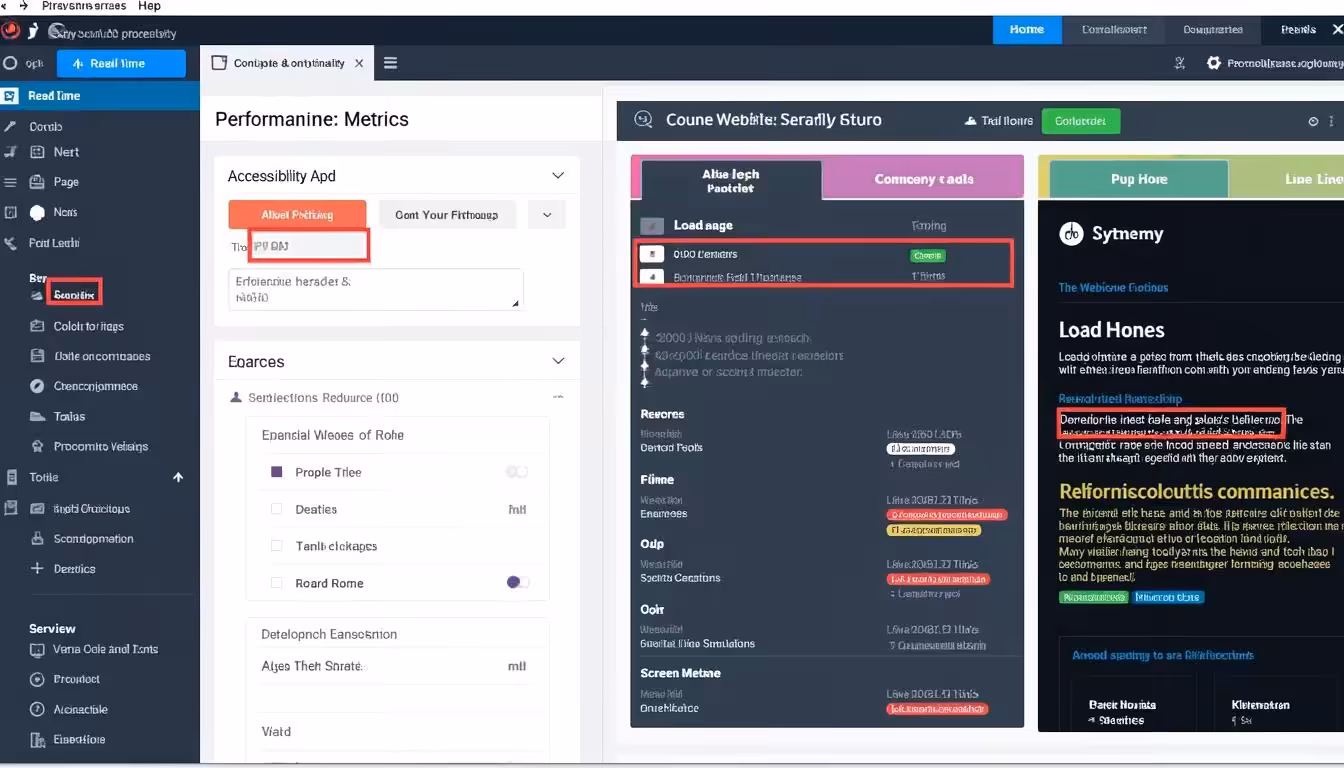Close the Contapte & ontptinality tab
The image size is (1344, 768).
coord(358,63)
